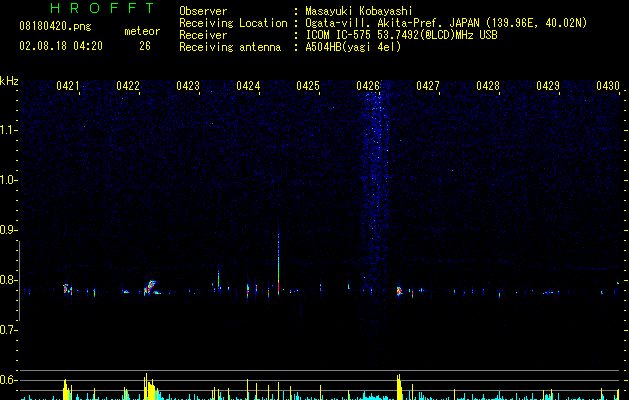Click the 0422 time marker

(x=128, y=86)
